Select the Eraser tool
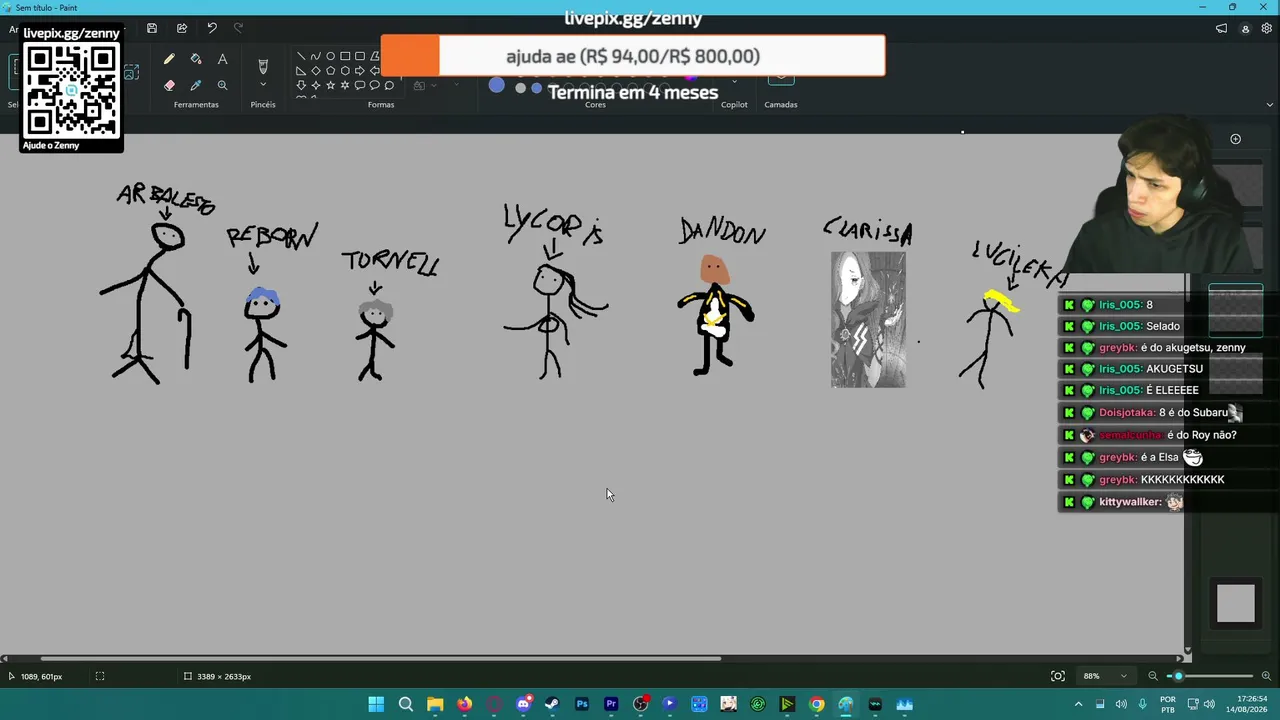This screenshot has width=1280, height=720. [169, 85]
